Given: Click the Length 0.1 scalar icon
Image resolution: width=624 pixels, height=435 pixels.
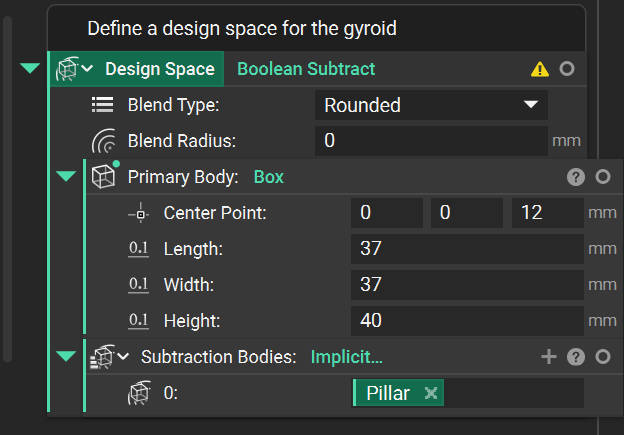Looking at the screenshot, I should click(x=138, y=248).
